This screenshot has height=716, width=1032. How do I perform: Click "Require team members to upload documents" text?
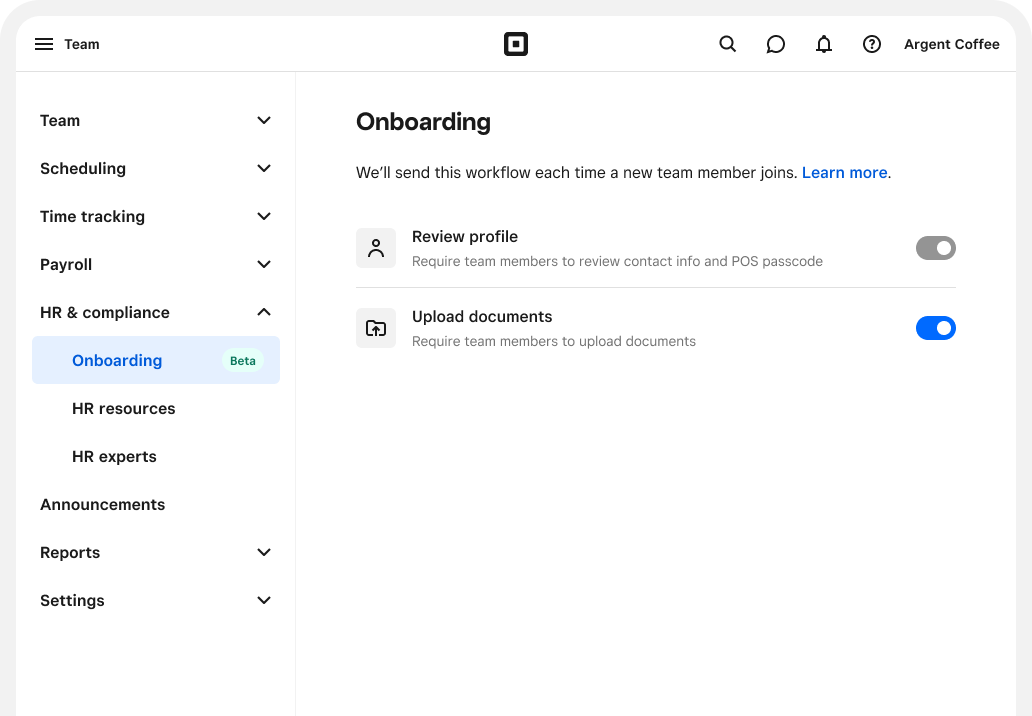tap(554, 342)
